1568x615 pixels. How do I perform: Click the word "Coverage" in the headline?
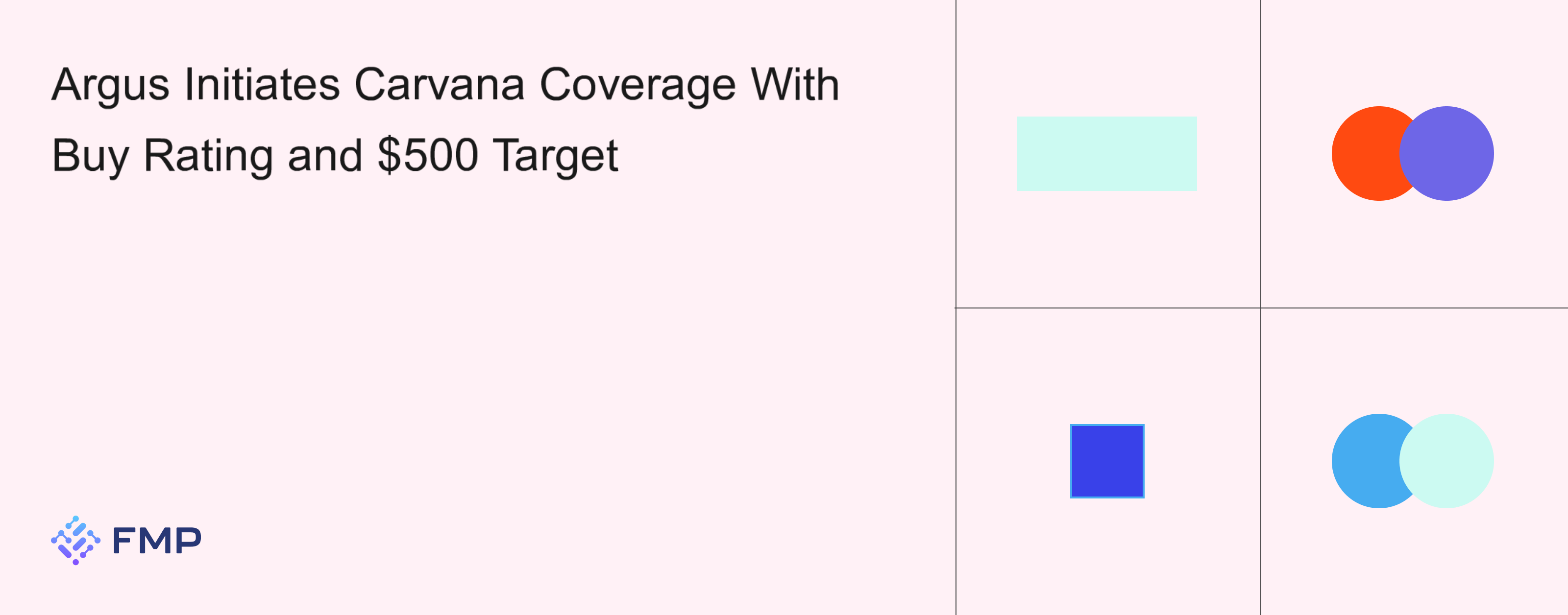[637, 85]
